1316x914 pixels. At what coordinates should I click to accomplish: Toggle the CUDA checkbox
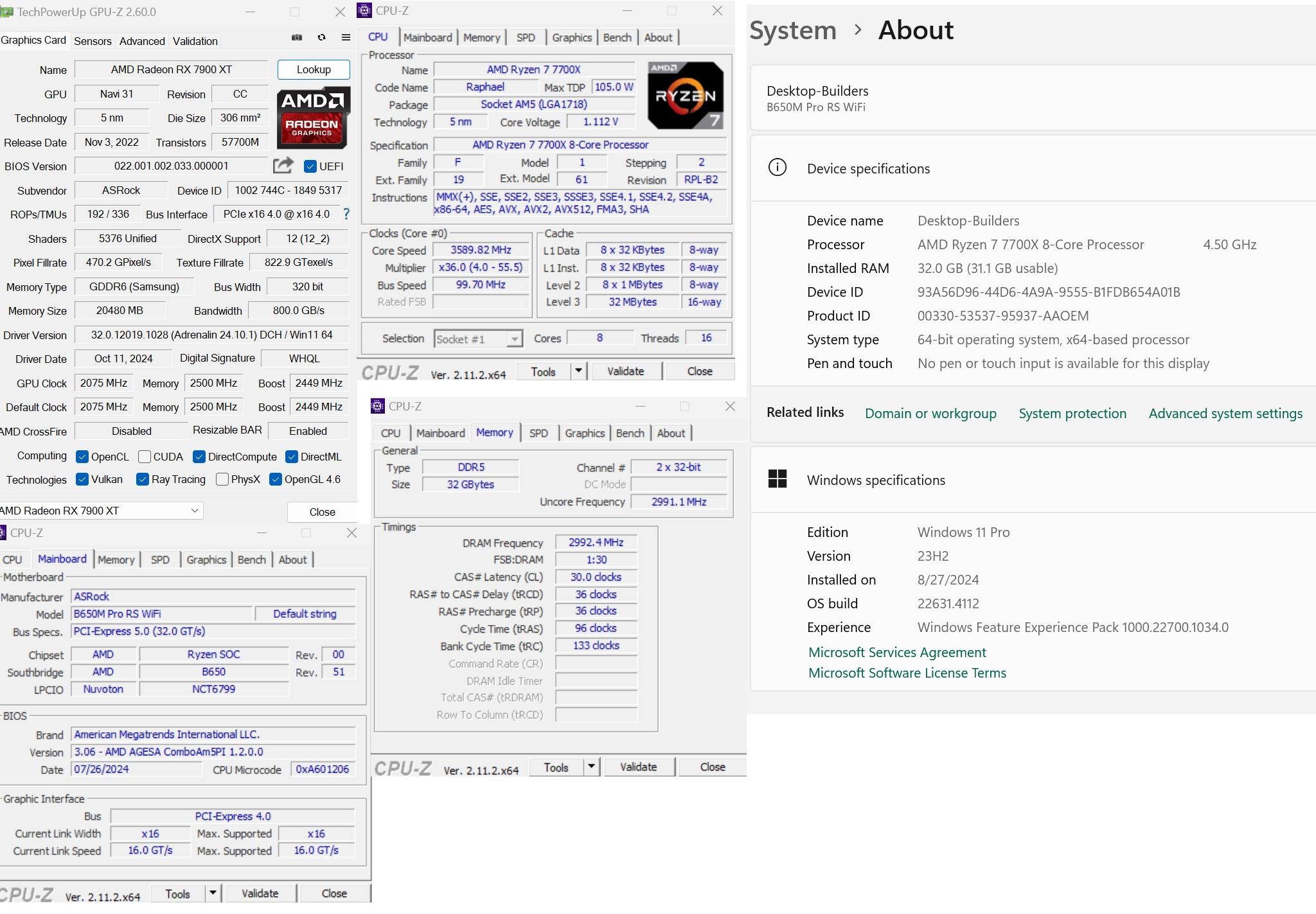pyautogui.click(x=145, y=457)
